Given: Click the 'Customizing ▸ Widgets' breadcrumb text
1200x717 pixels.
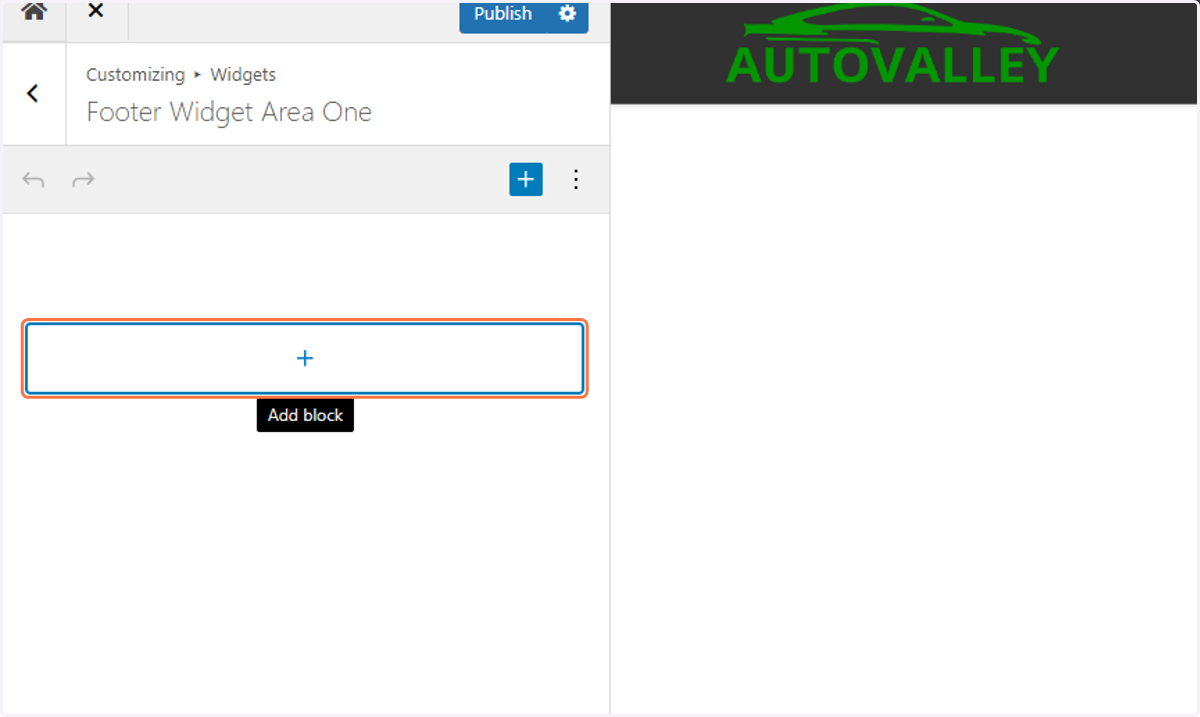Looking at the screenshot, I should [x=181, y=74].
